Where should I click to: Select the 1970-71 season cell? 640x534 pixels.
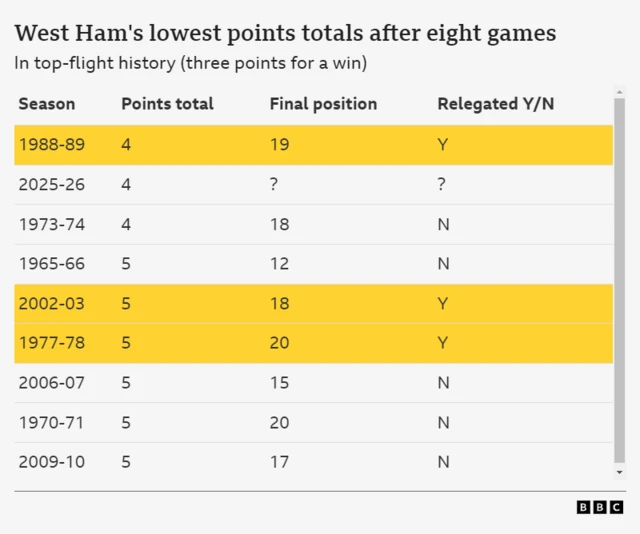tap(51, 423)
